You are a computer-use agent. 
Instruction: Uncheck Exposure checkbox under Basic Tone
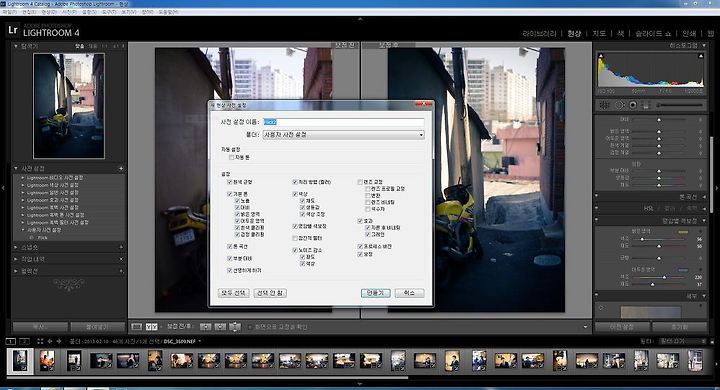(x=237, y=201)
